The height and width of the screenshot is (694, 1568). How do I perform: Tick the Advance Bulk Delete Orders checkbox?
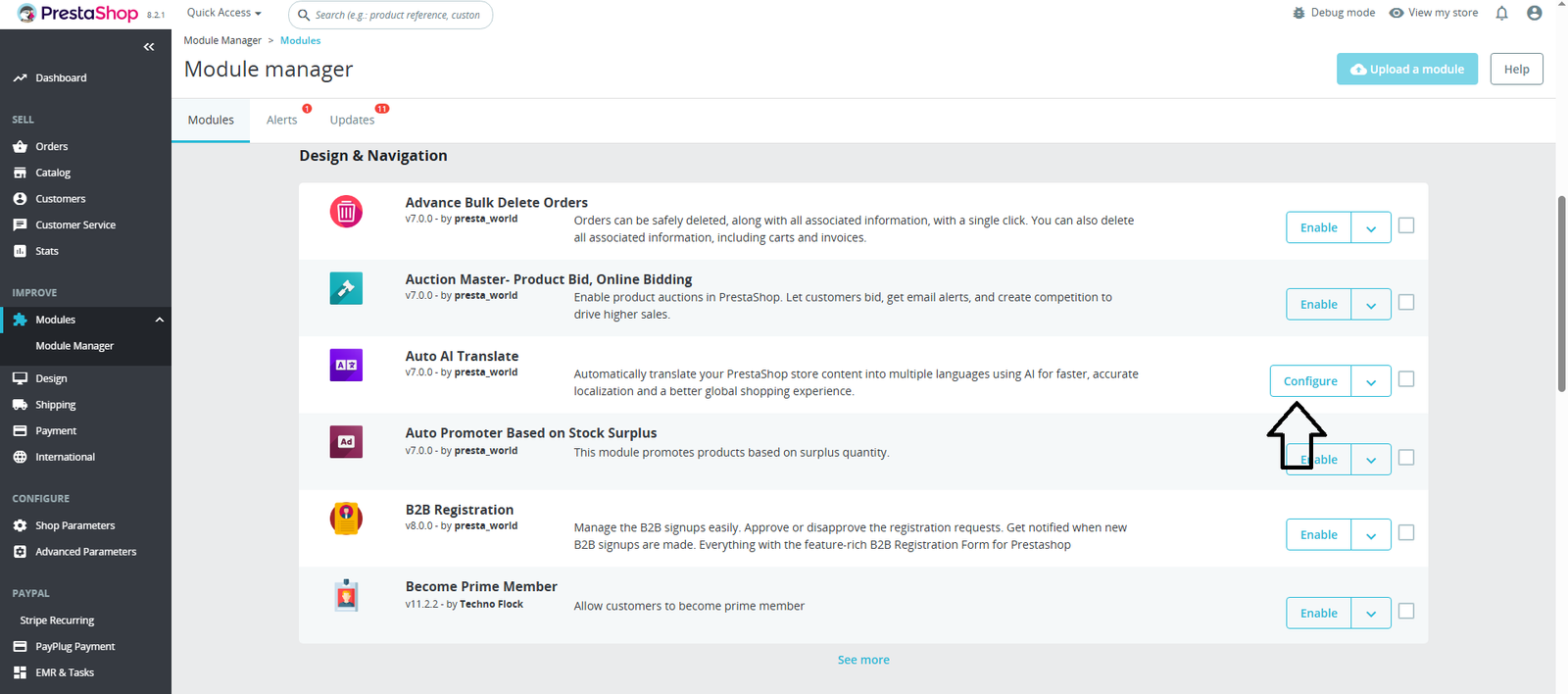pyautogui.click(x=1406, y=225)
